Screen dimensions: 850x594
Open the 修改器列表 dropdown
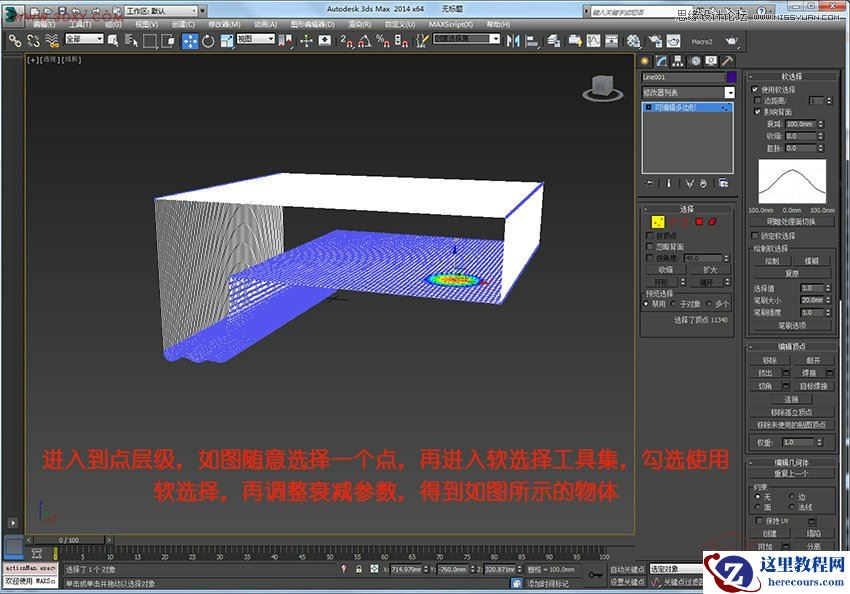pos(687,92)
